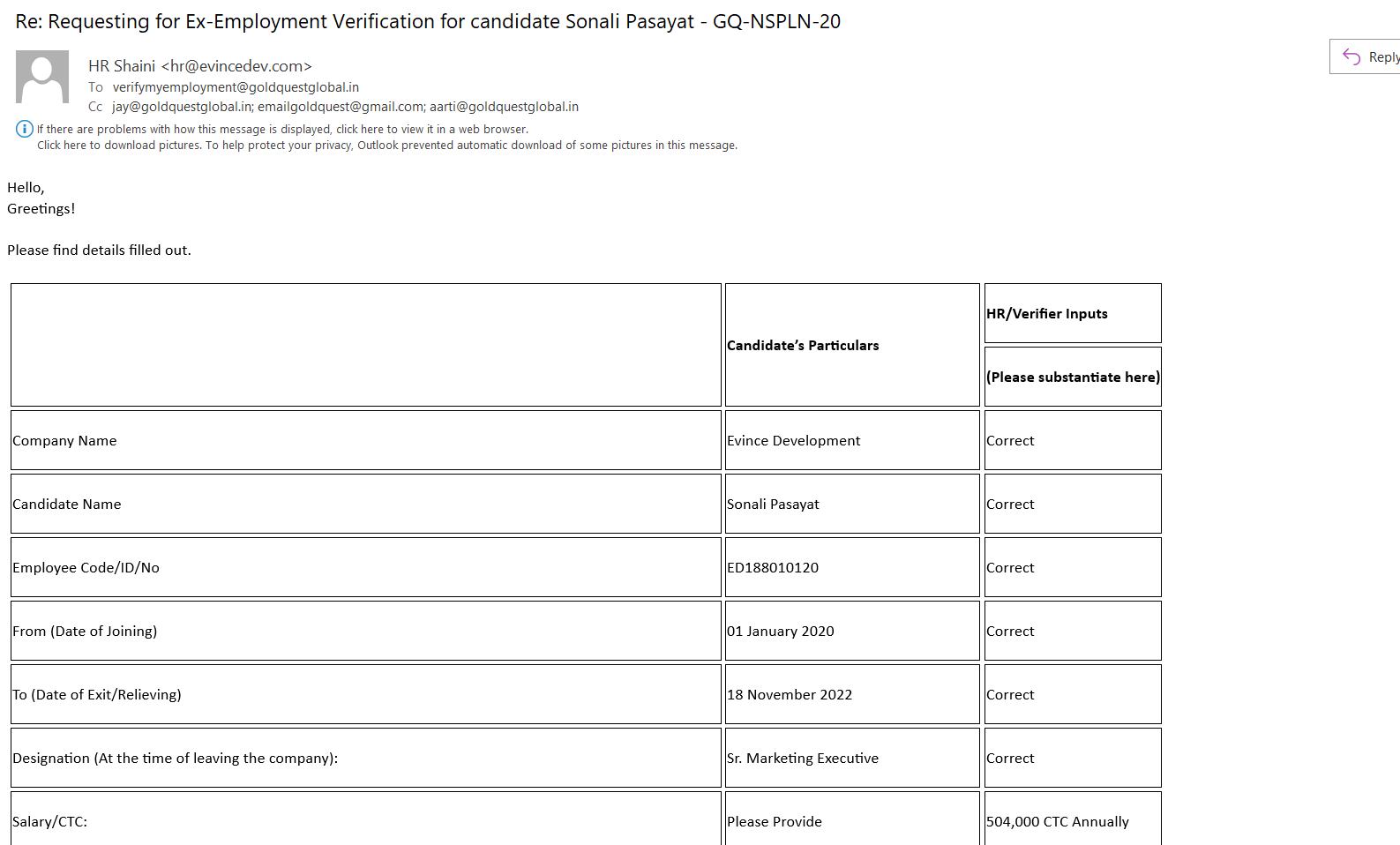
Task: Click the 01 January 2020 joining date cell
Action: pyautogui.click(x=780, y=632)
